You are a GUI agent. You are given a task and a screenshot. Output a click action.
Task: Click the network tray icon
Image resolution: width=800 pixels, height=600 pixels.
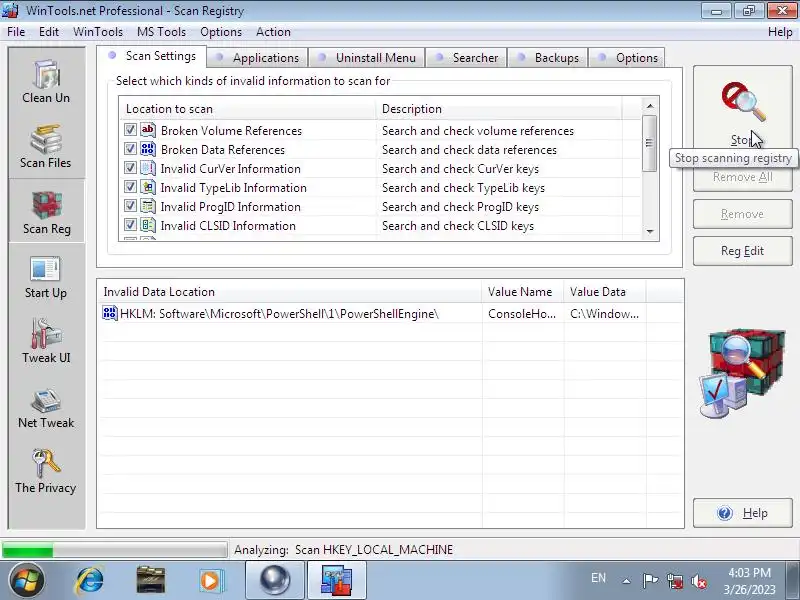(x=674, y=581)
